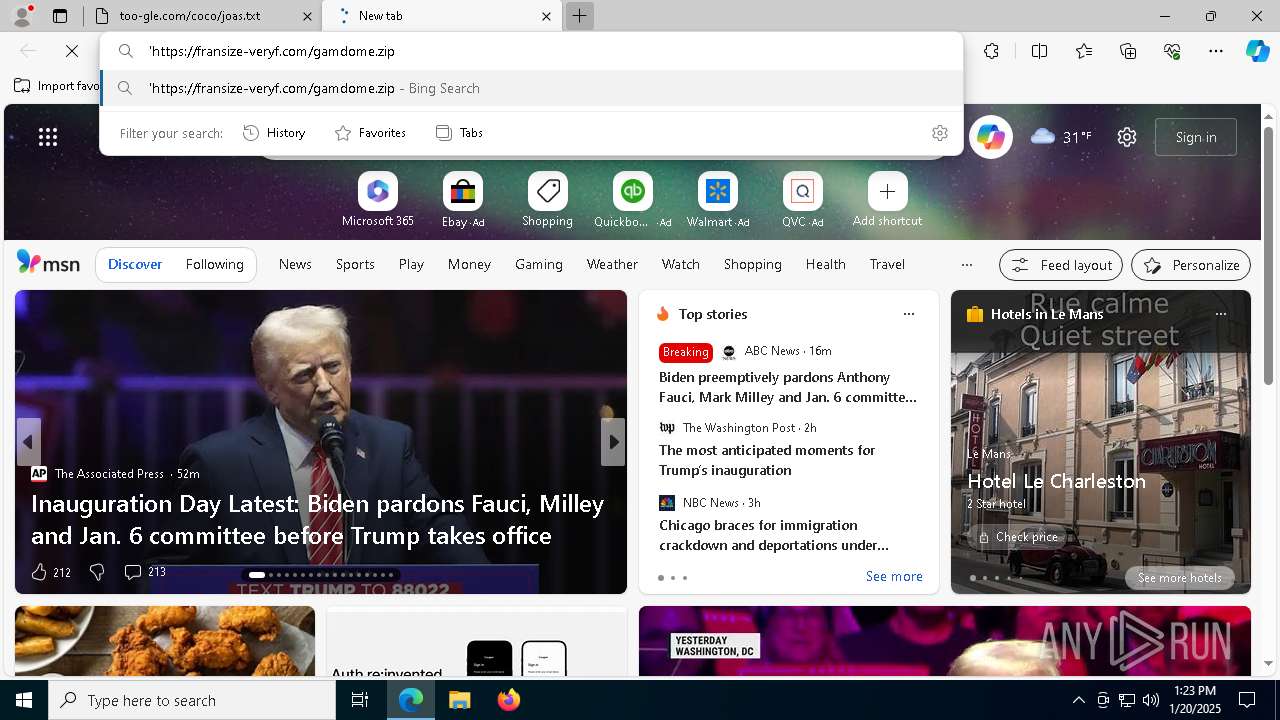
Task: Open the Feed layout options
Action: pos(1062,265)
